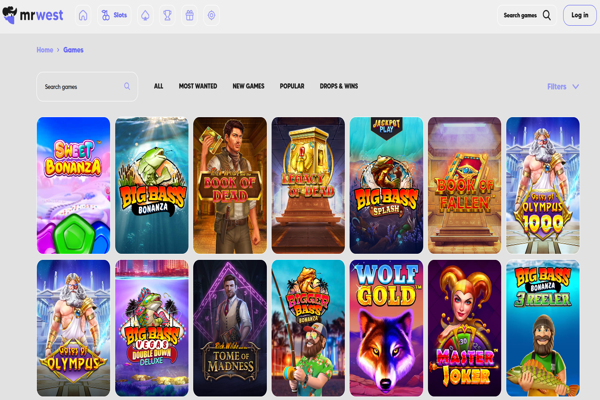Open the Sweet Bonanza game
Viewport: 600px width, 400px height.
pyautogui.click(x=73, y=185)
